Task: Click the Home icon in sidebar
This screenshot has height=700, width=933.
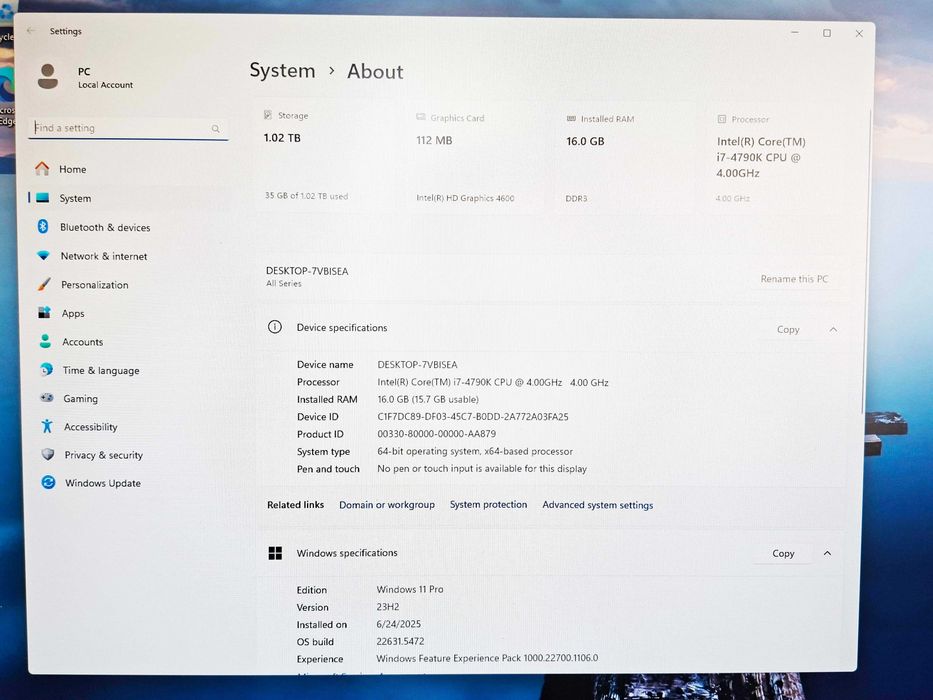Action: pos(42,169)
